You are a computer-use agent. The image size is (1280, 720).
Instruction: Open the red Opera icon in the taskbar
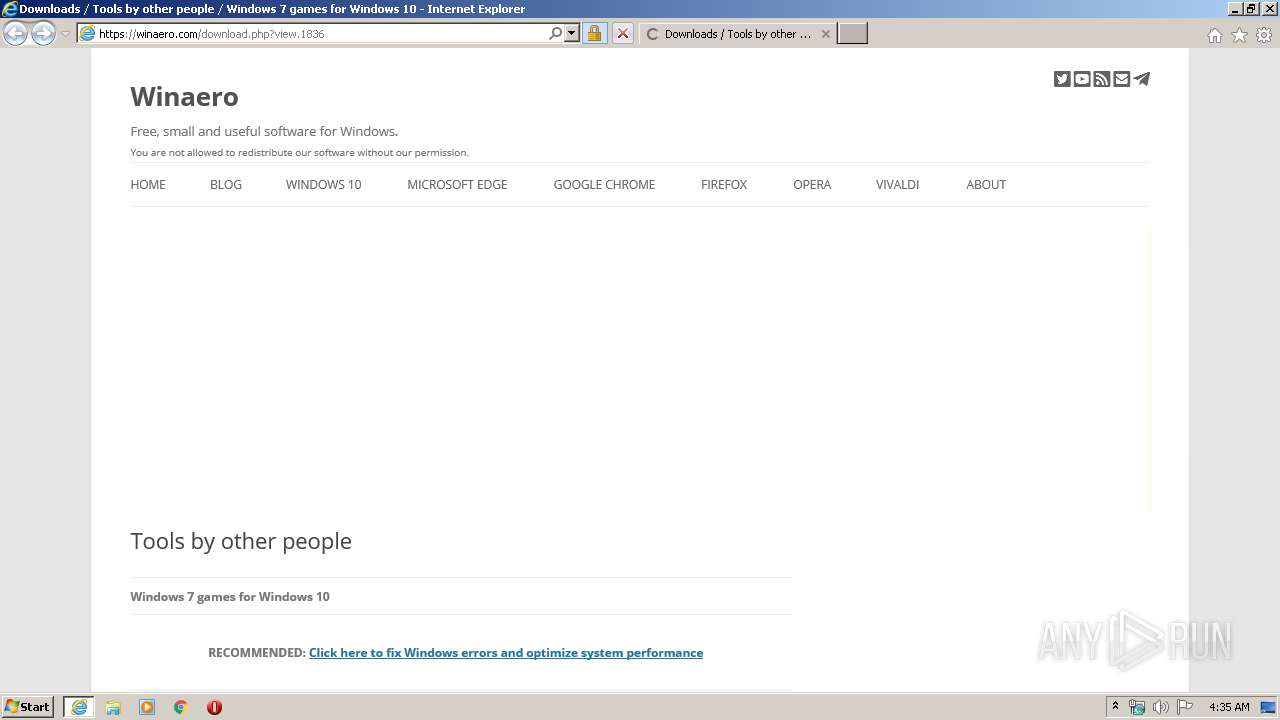[x=214, y=707]
